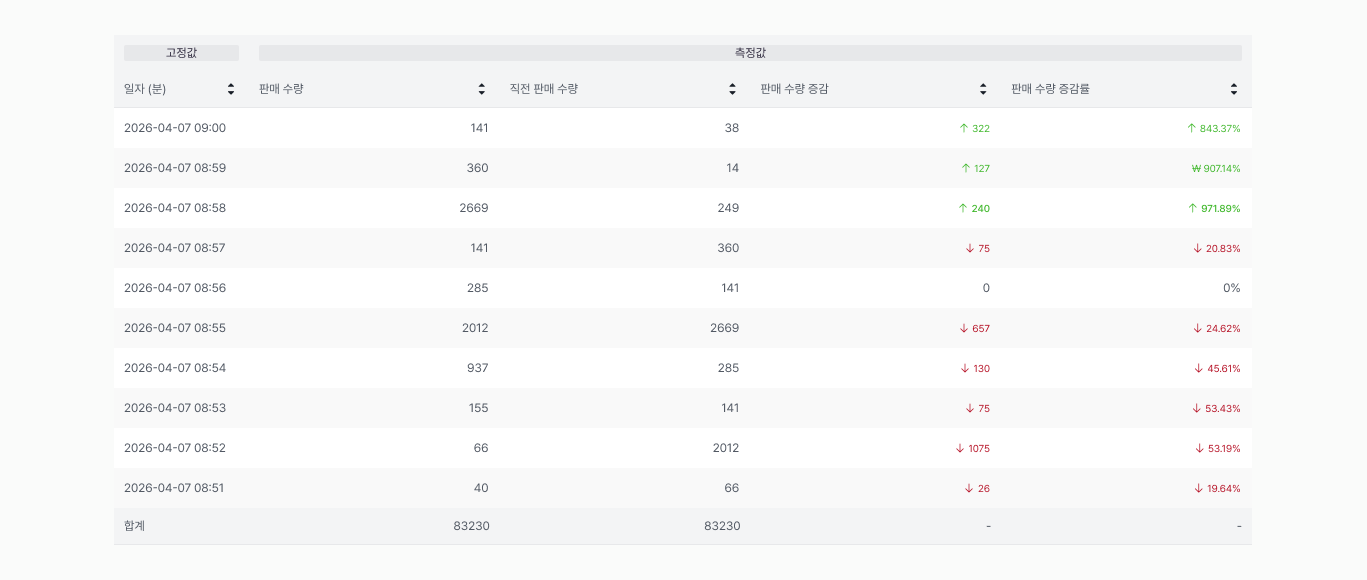Click the sort icon beside 판매 수량 증감률

pos(1233,88)
